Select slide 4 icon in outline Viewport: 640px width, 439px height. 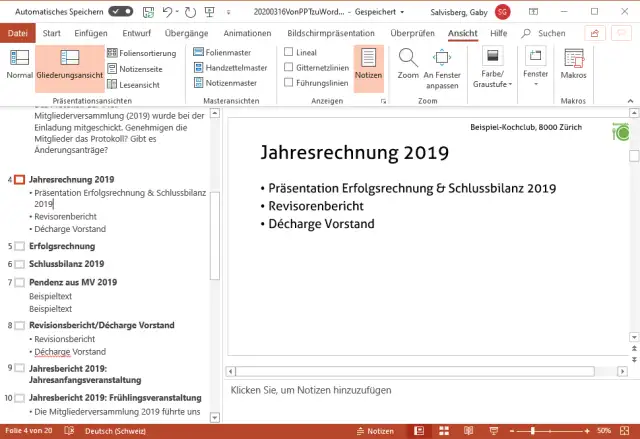20,180
